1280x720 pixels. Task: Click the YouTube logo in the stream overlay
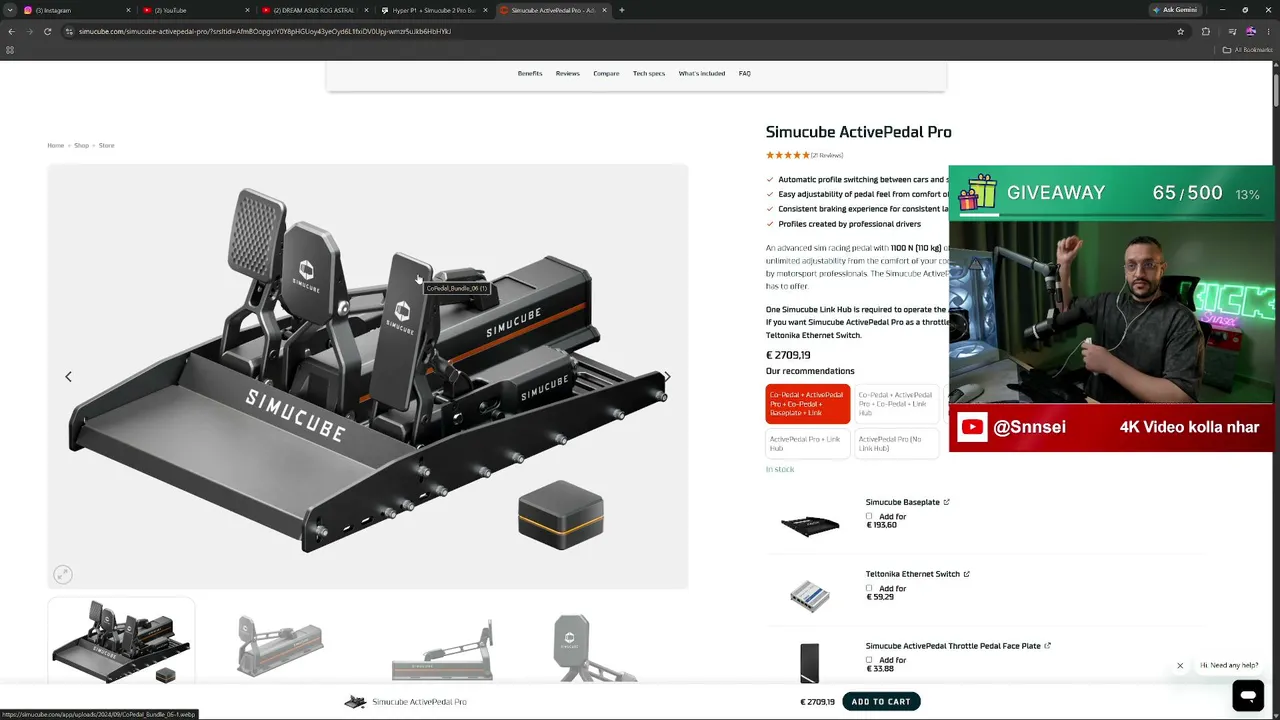972,427
